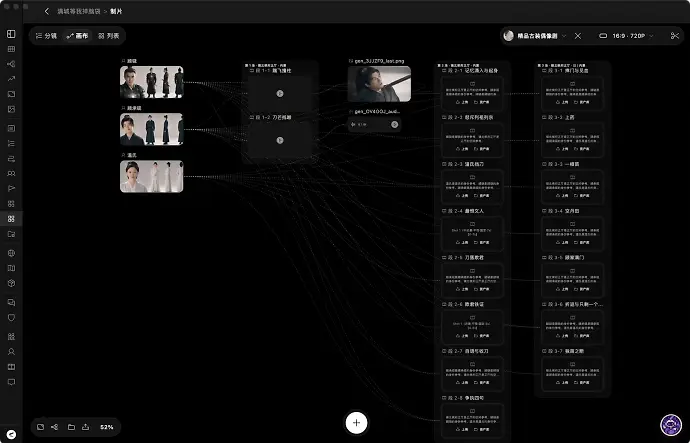
Task: Click the segment 3-5 card description
Action: click(573, 278)
